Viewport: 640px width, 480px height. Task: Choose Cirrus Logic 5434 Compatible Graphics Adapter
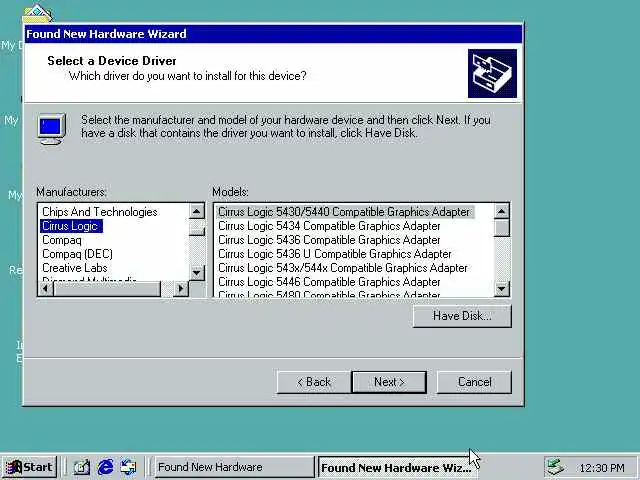[x=329, y=226]
